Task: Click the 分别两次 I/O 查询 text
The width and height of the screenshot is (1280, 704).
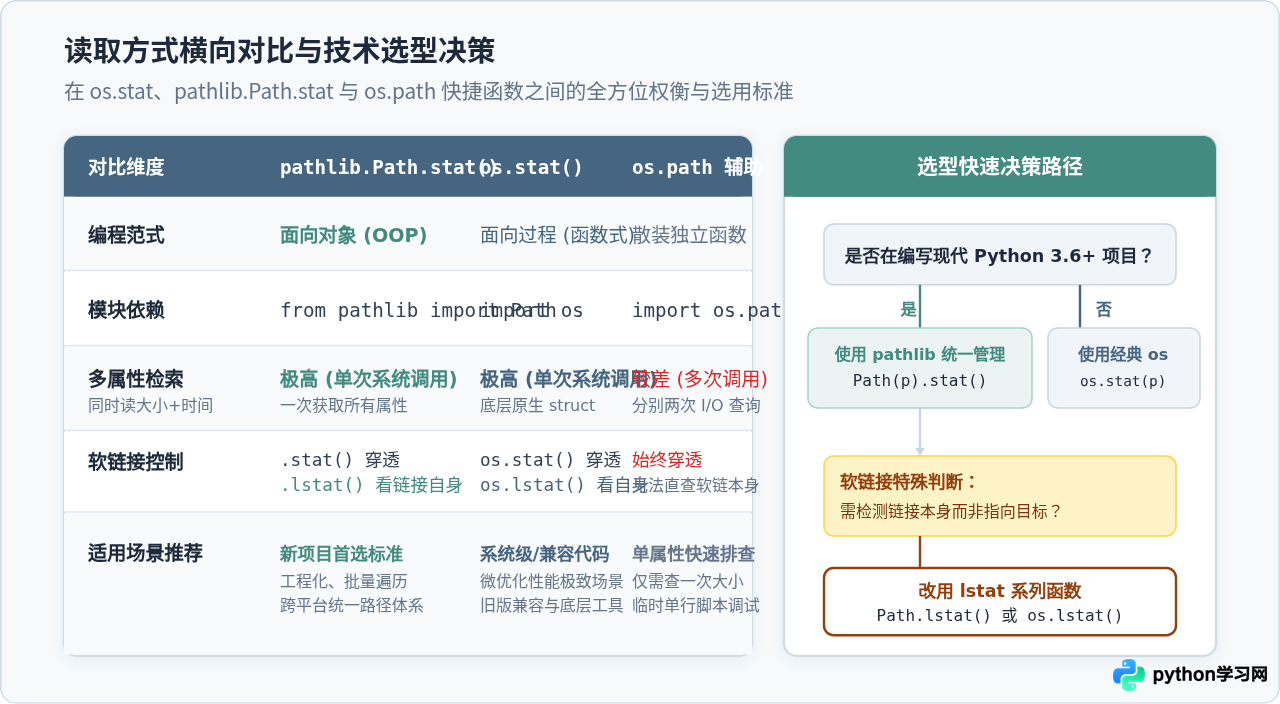Action: pyautogui.click(x=696, y=405)
